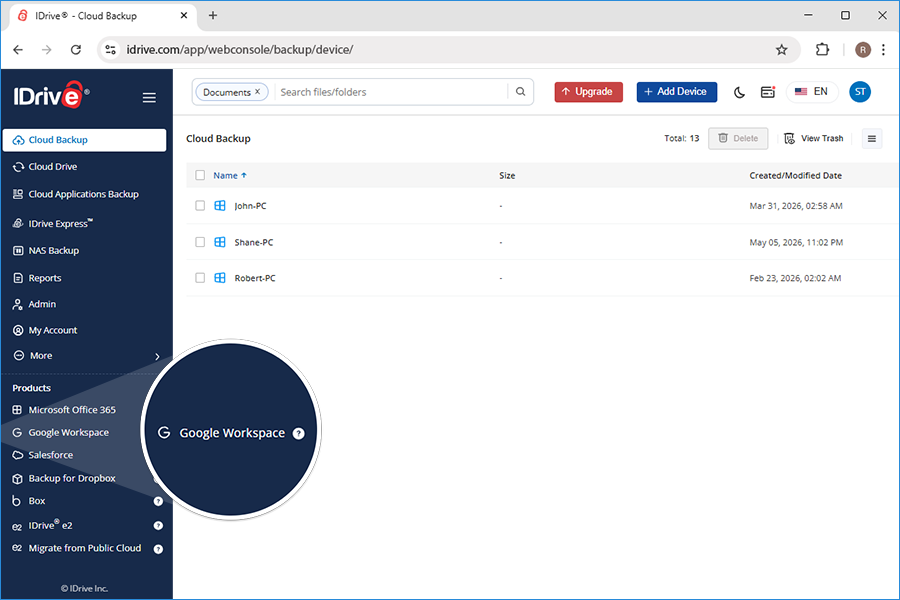Open Admin section
The image size is (900, 600).
tap(42, 304)
